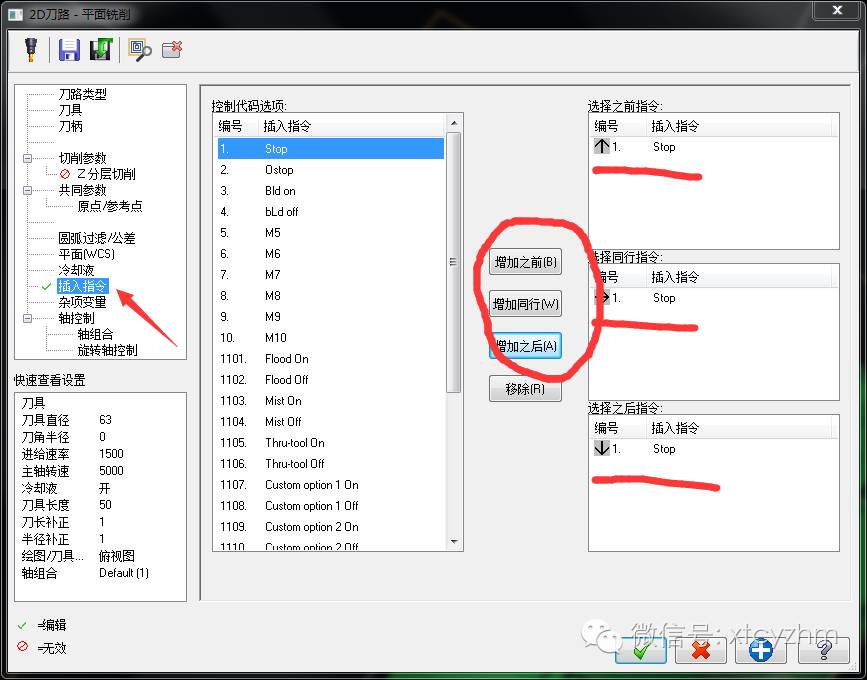Screen dimensions: 867x680
Task: Click scrollbar up arrow of control code list
Action: 454,123
